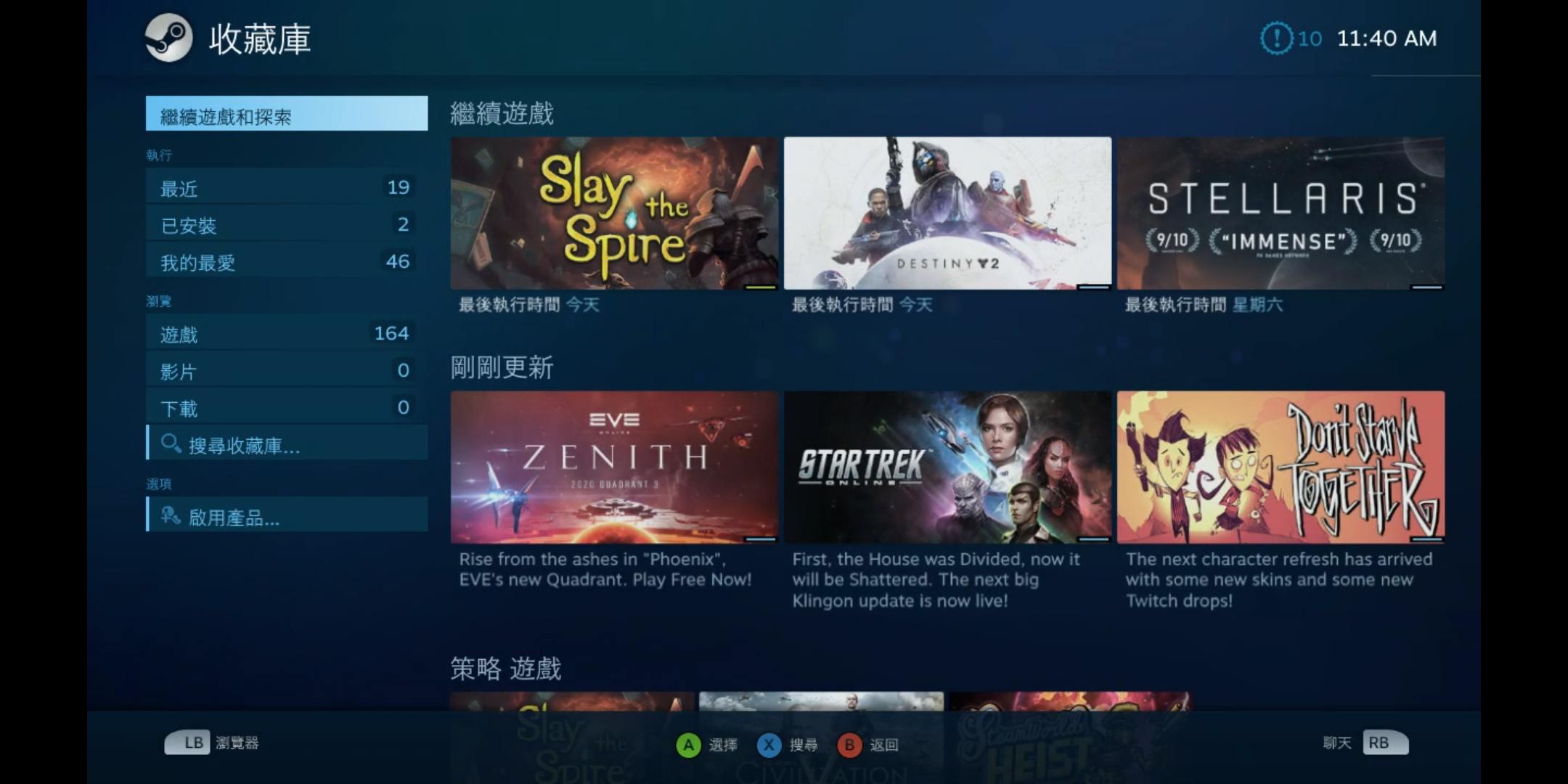Open the 下載 downloads entry

(287, 407)
